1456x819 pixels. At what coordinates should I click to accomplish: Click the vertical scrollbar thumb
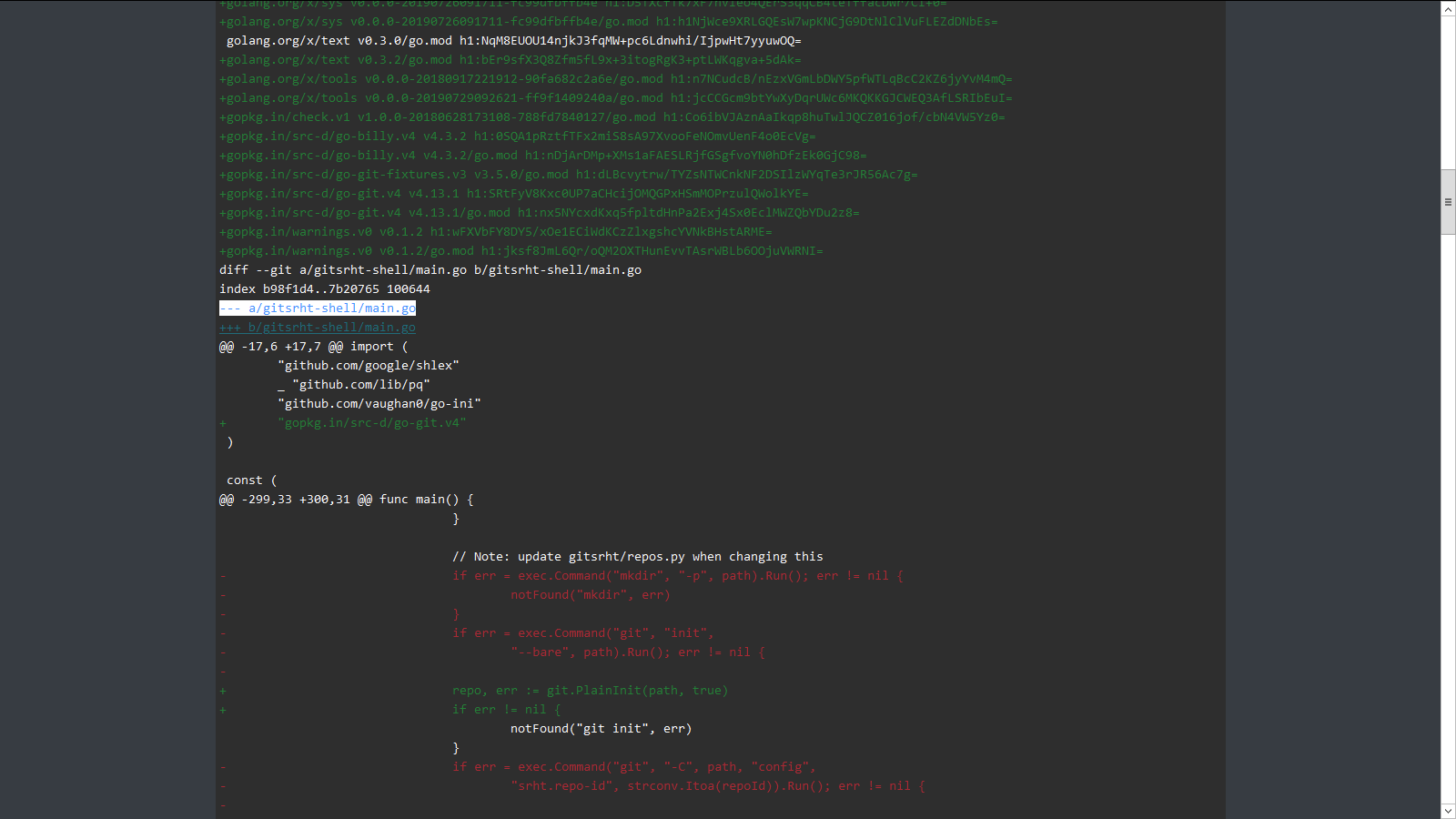1448,202
